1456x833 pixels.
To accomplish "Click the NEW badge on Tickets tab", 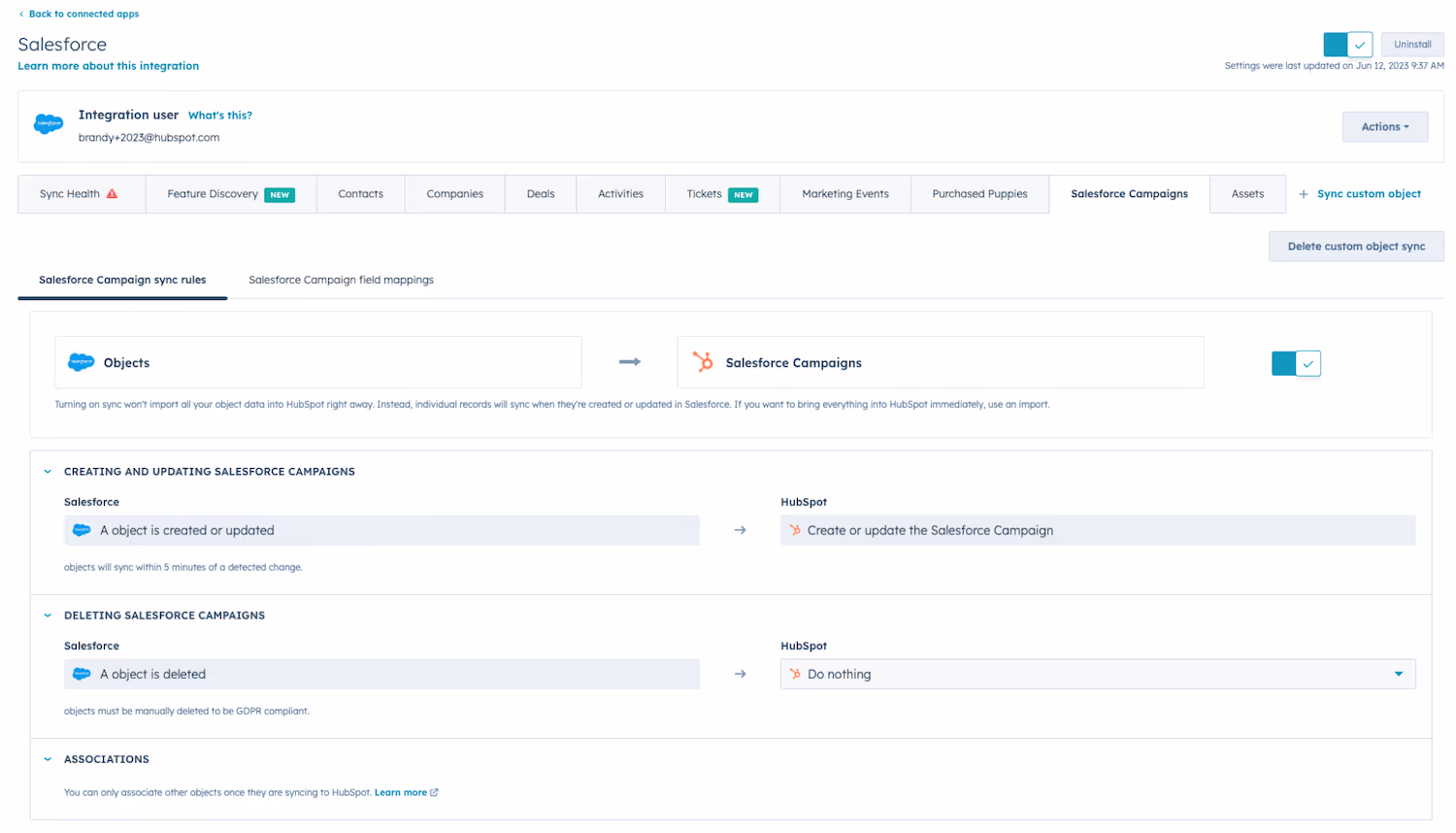I will click(744, 195).
